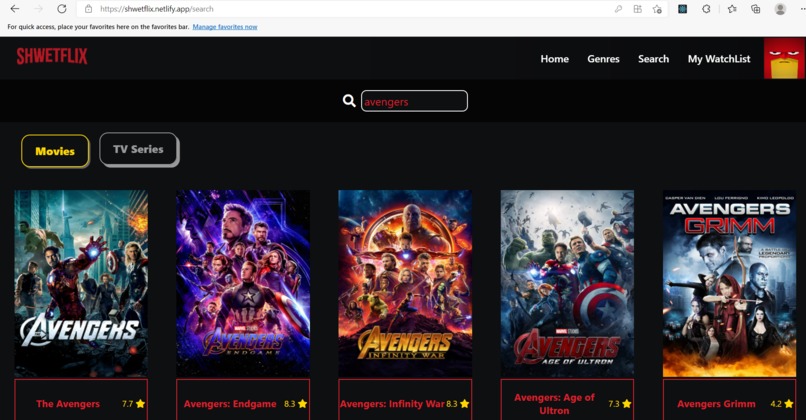The height and width of the screenshot is (420, 806).
Task: Open My WatchList in navigation
Action: (x=719, y=59)
